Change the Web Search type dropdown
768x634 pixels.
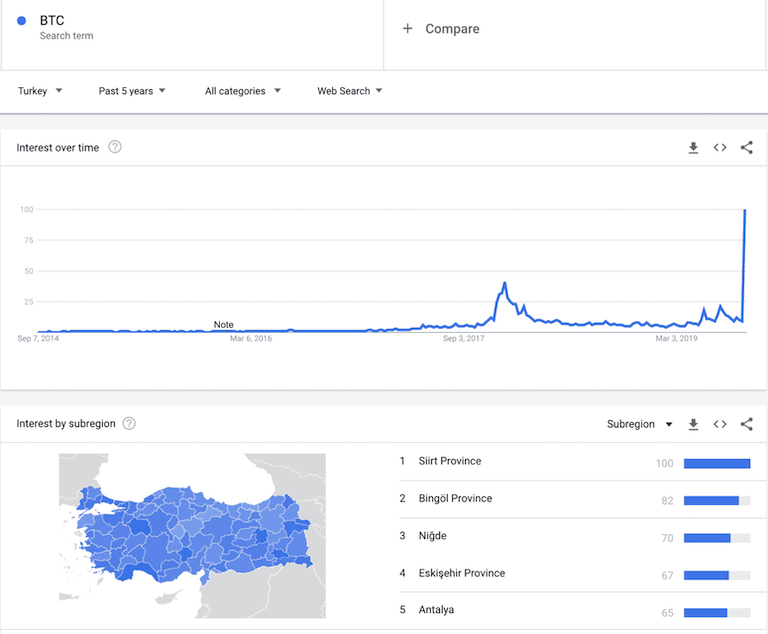(349, 91)
